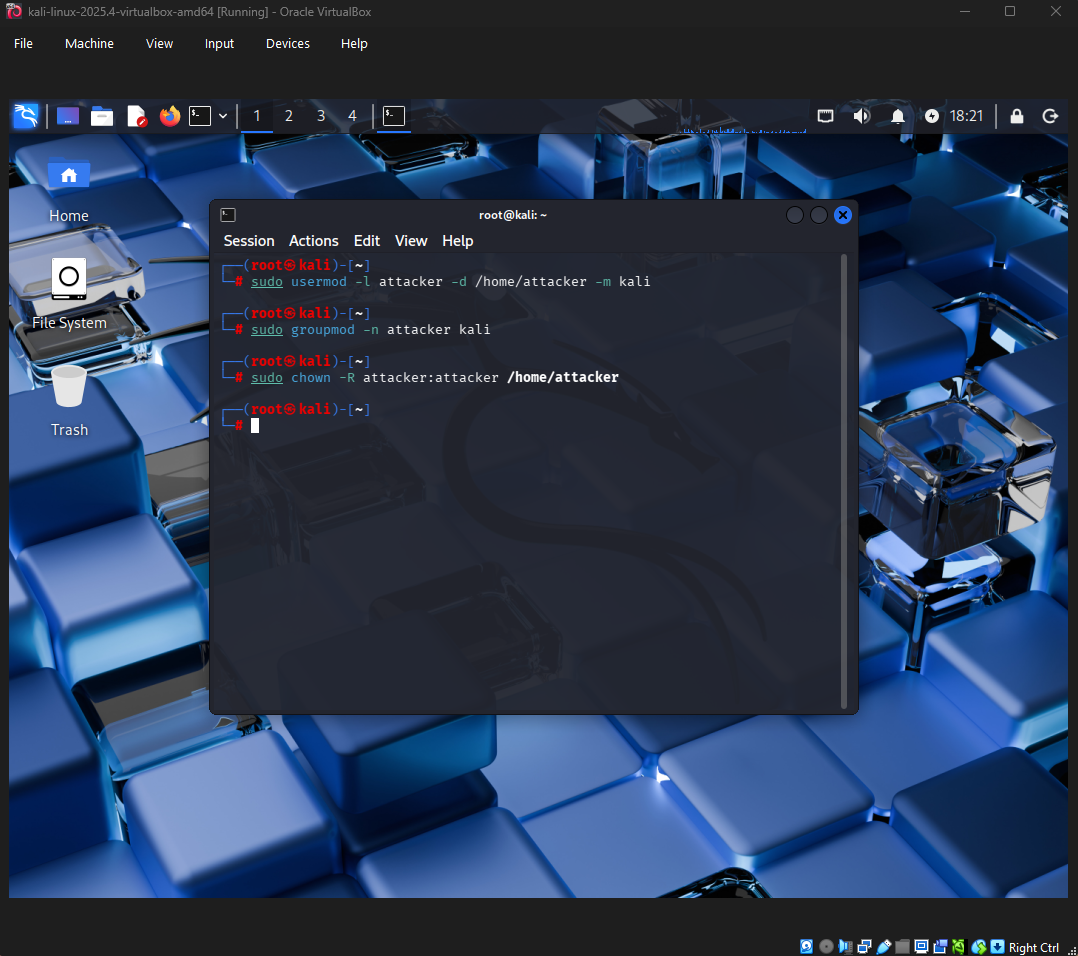Screen dimensions: 1078x956
Task: Click the volume speaker icon
Action: (x=861, y=116)
